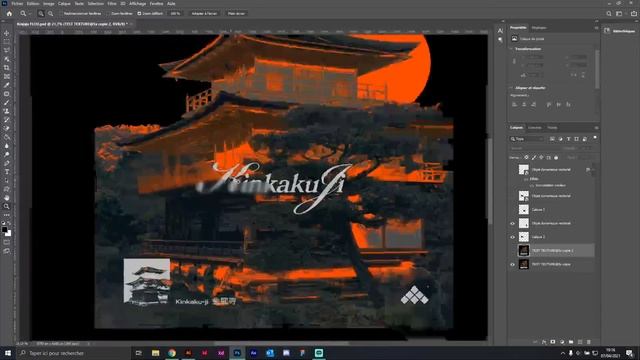Open Chrome from the taskbar

pos(172,353)
